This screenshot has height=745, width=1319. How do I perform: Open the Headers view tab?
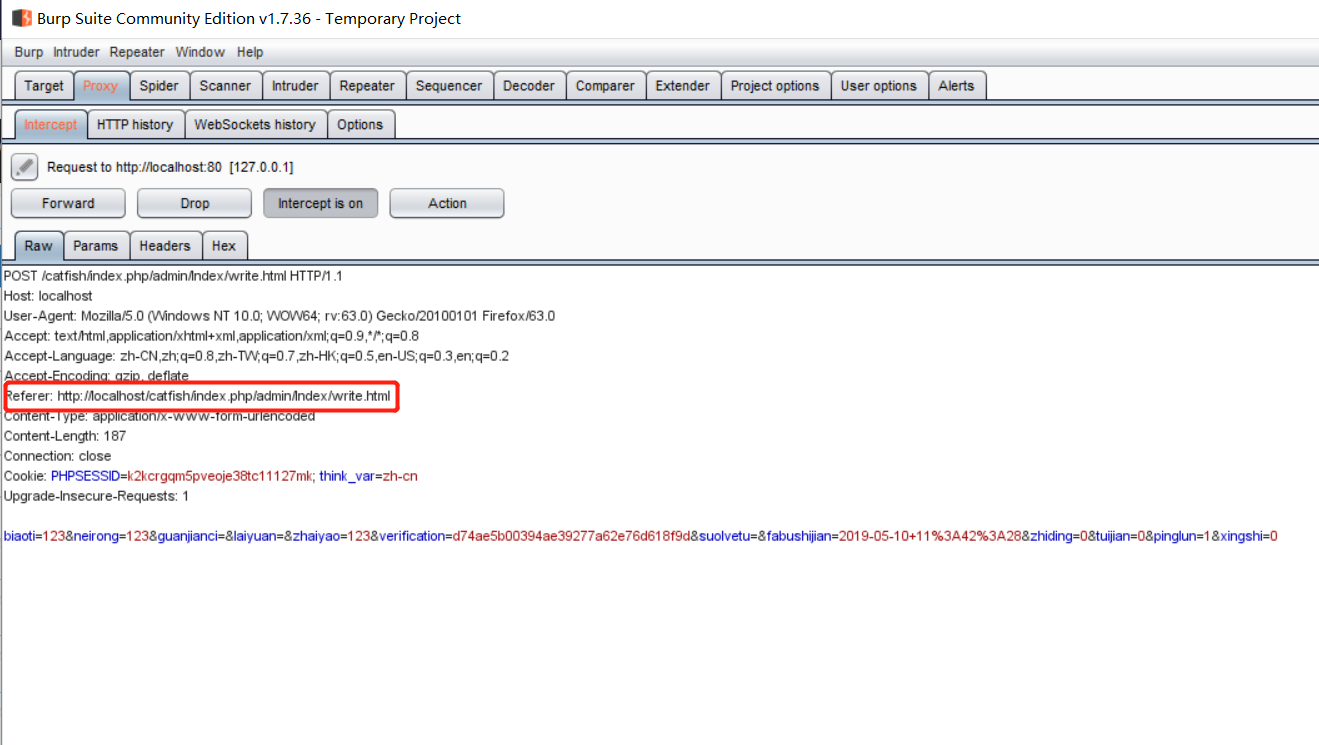click(x=165, y=246)
